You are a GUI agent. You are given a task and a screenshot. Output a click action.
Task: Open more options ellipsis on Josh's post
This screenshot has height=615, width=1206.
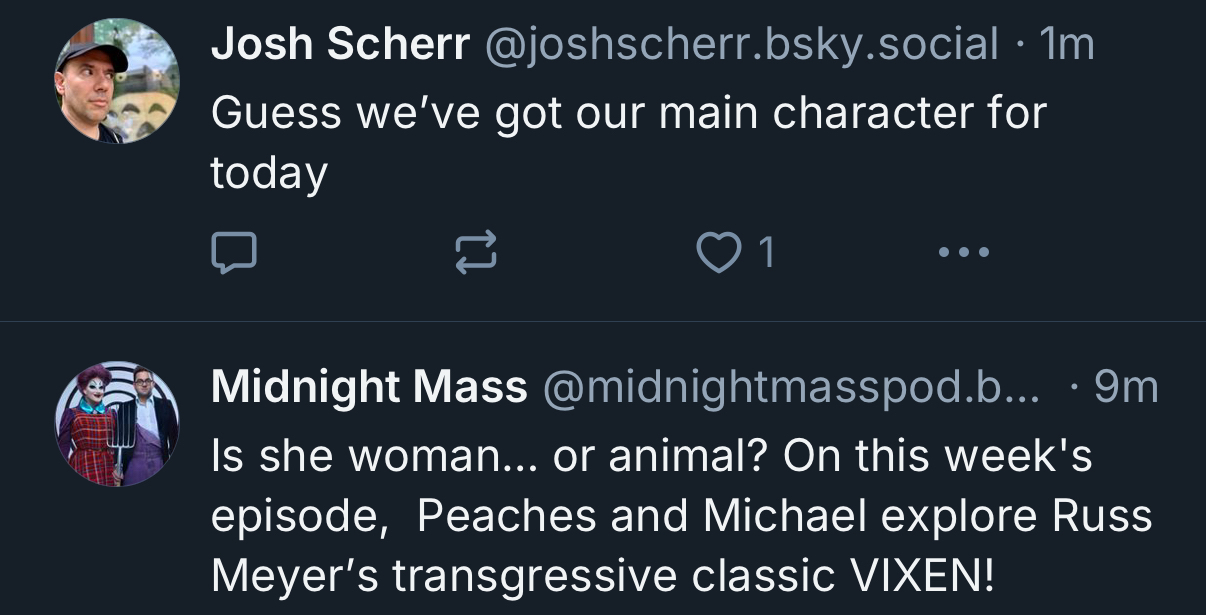pos(964,253)
